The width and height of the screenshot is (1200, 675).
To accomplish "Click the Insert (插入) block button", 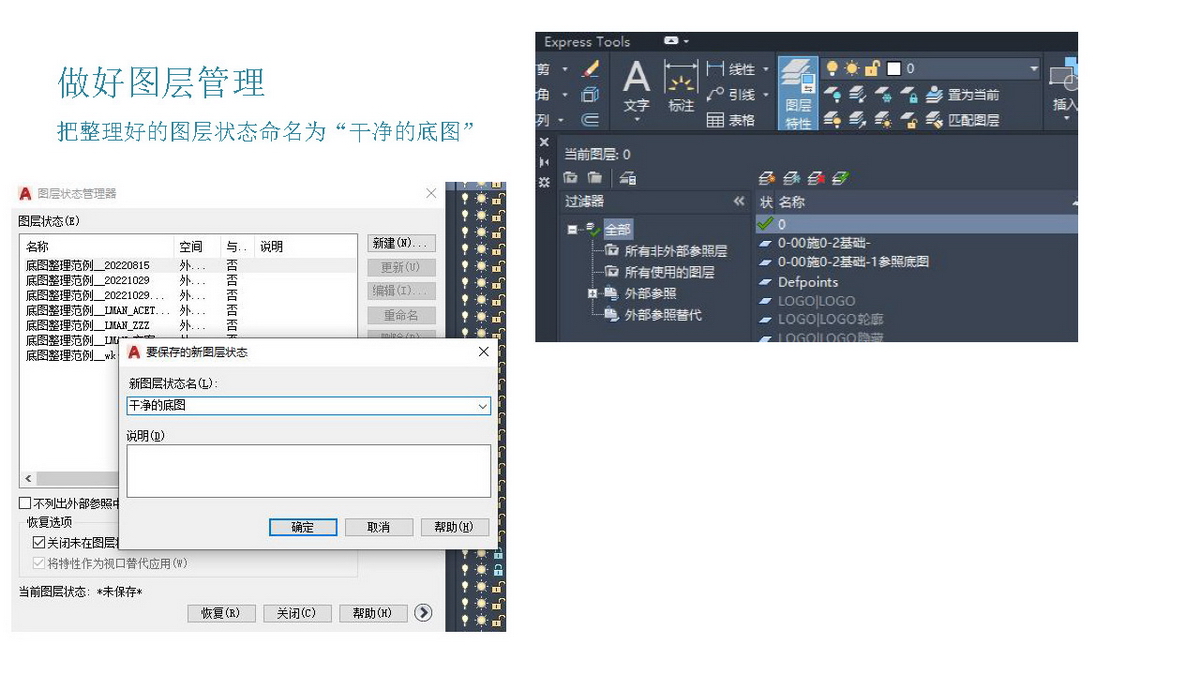I will tap(1064, 86).
